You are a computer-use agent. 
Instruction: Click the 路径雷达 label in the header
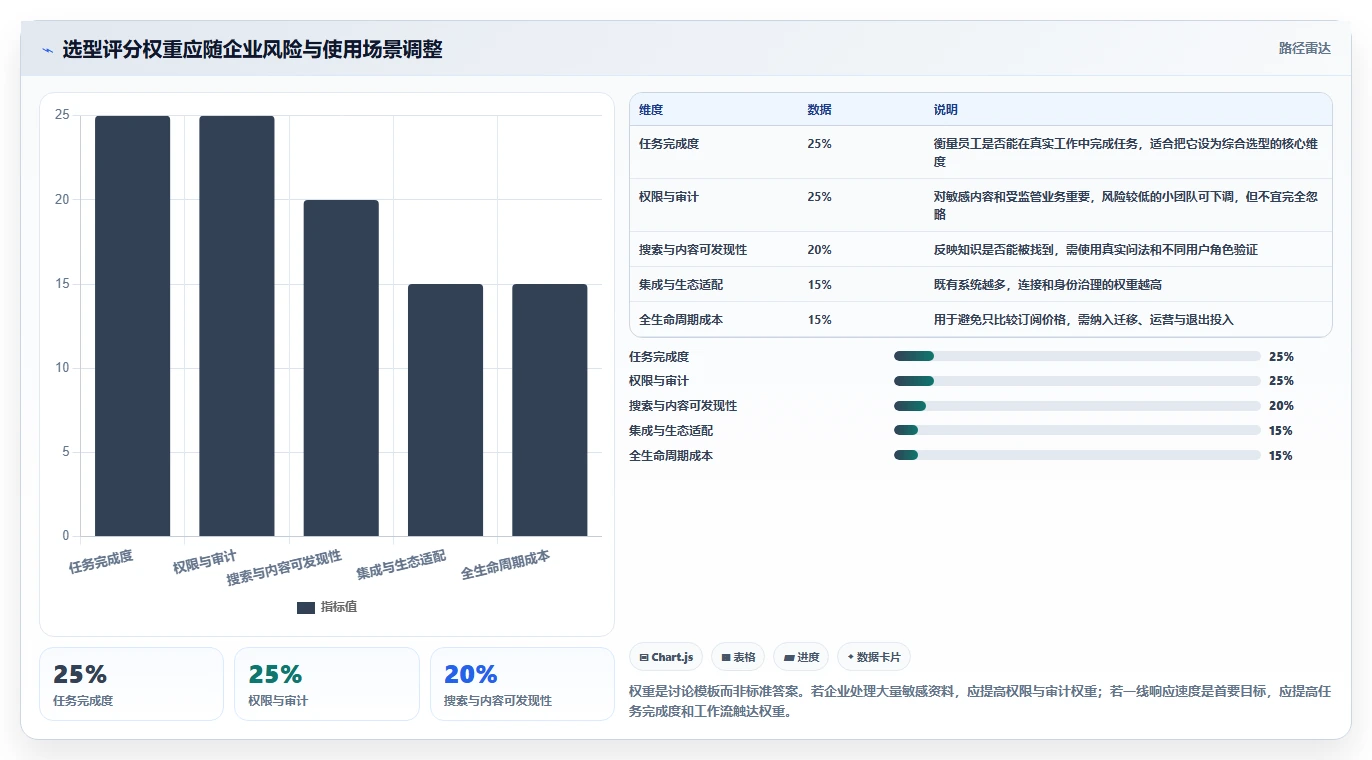click(x=1304, y=48)
